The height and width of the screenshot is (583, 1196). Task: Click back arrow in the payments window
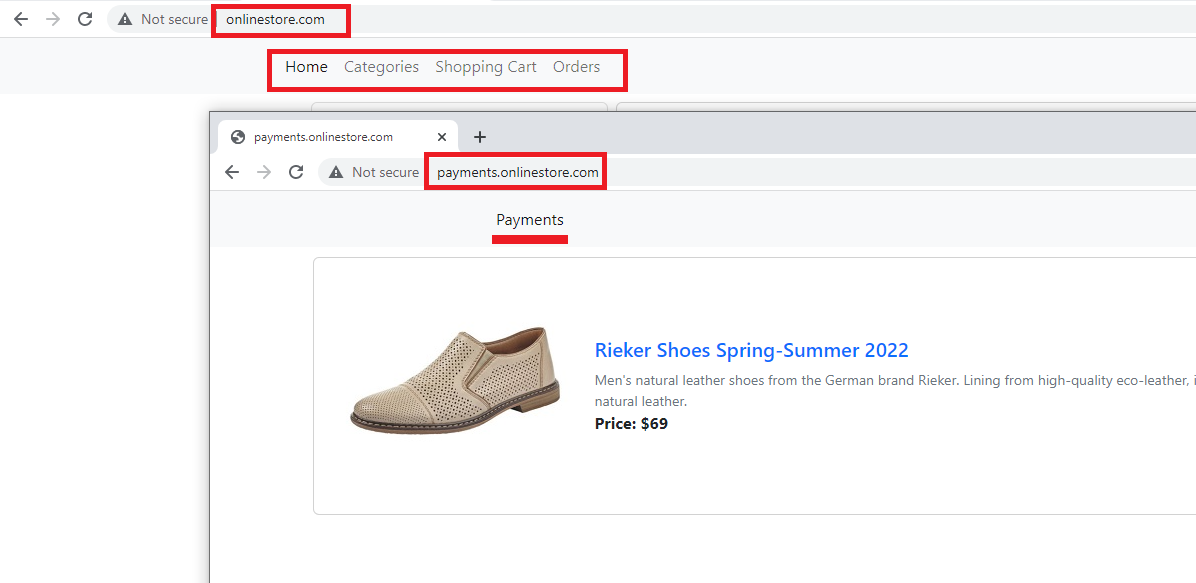tap(232, 172)
